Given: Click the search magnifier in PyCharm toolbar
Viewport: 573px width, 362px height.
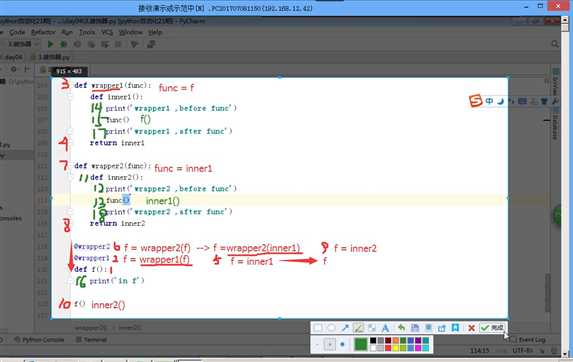Looking at the screenshot, I should click(555, 44).
